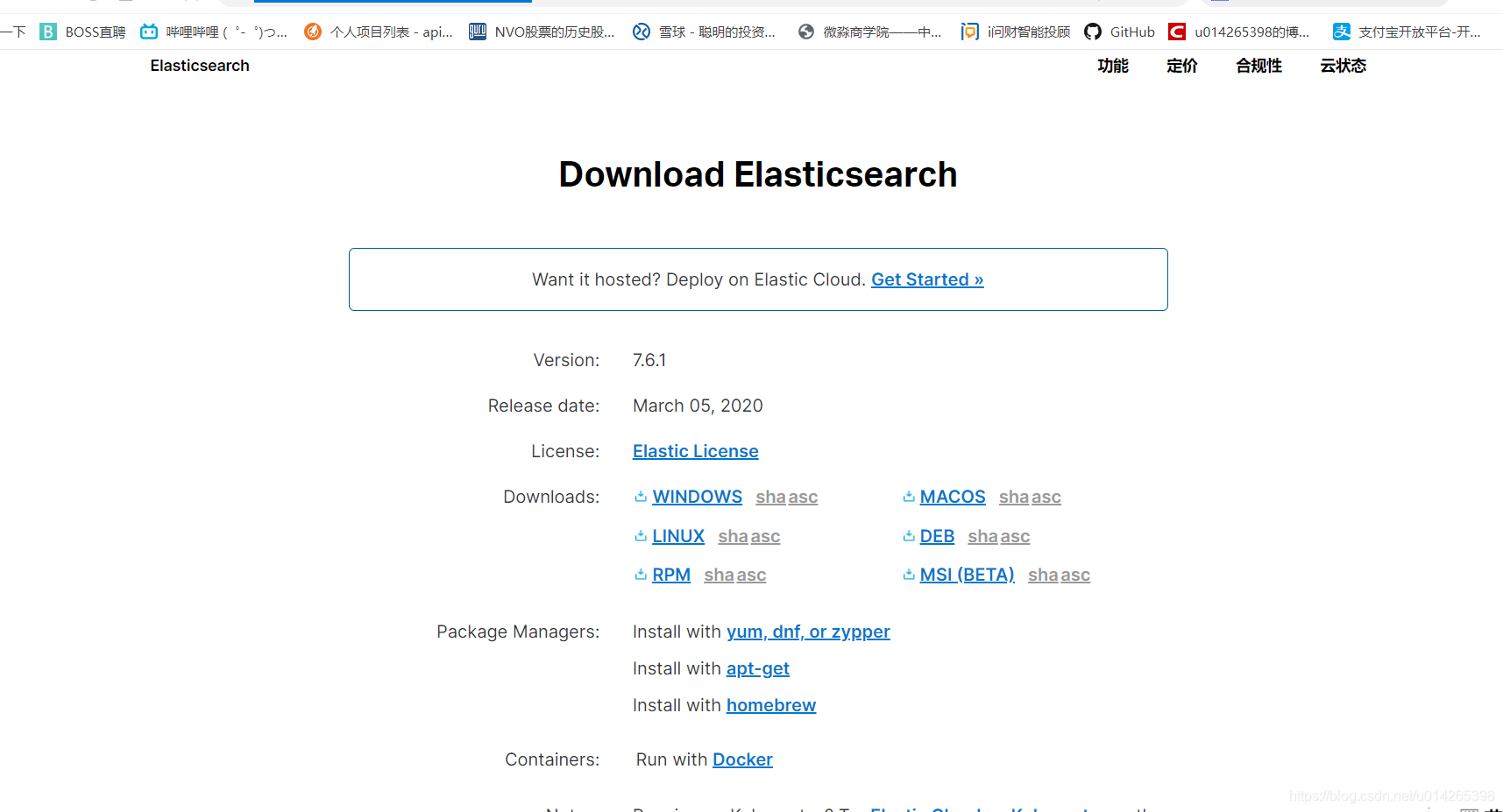The height and width of the screenshot is (812, 1503).
Task: Open the sha link for RPM
Action: coord(719,575)
